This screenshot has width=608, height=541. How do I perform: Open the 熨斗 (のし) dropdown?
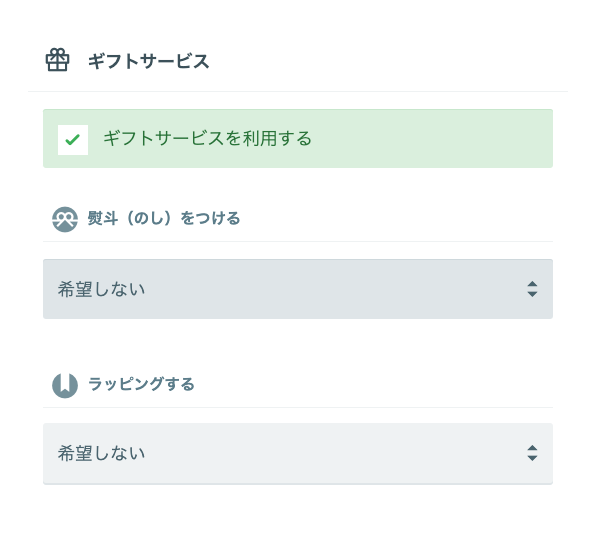tap(298, 289)
